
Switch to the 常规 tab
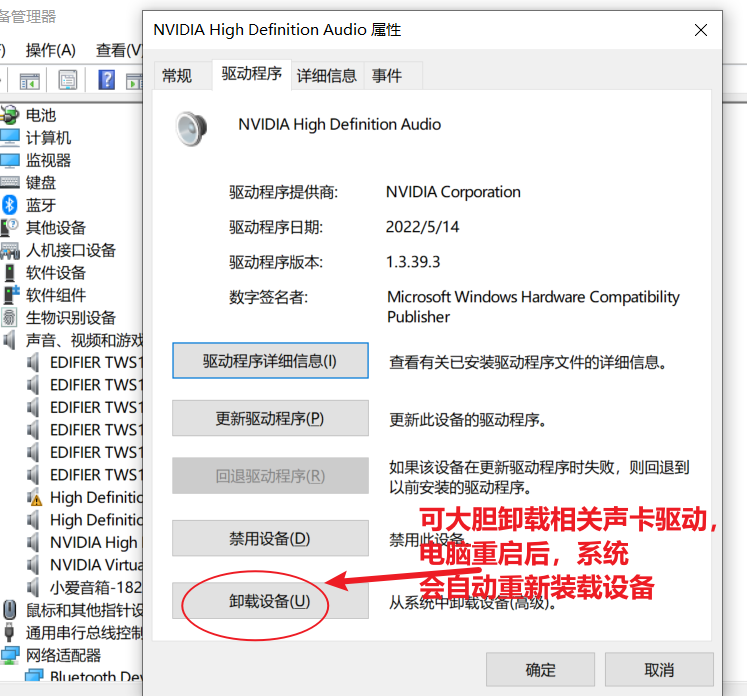tap(177, 75)
